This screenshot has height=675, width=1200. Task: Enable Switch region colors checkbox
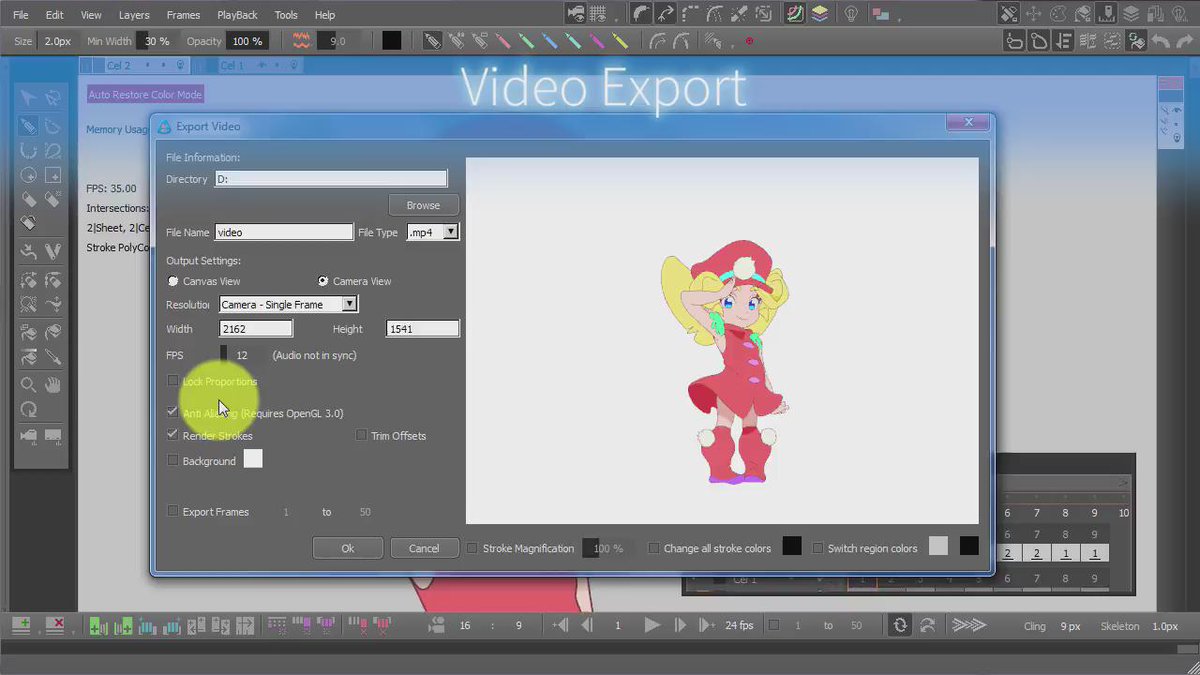[818, 548]
